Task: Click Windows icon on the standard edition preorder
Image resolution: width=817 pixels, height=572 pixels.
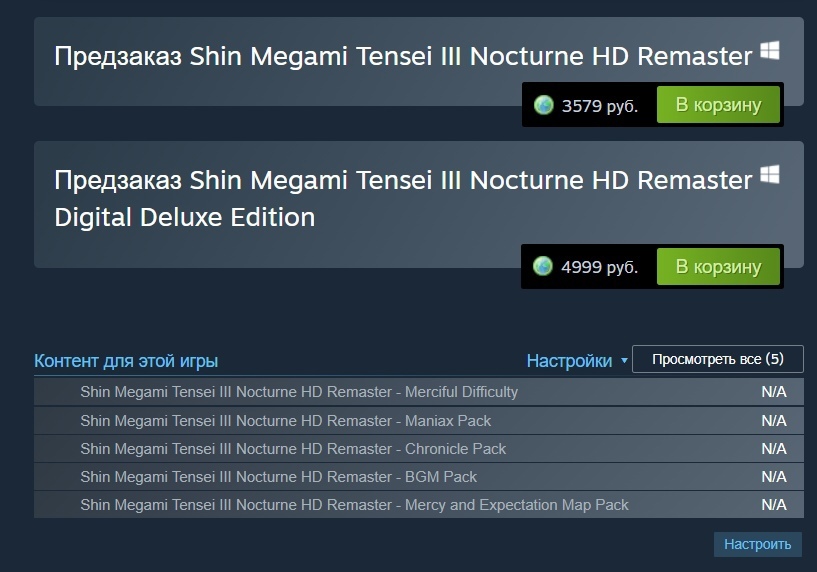Action: pos(769,52)
